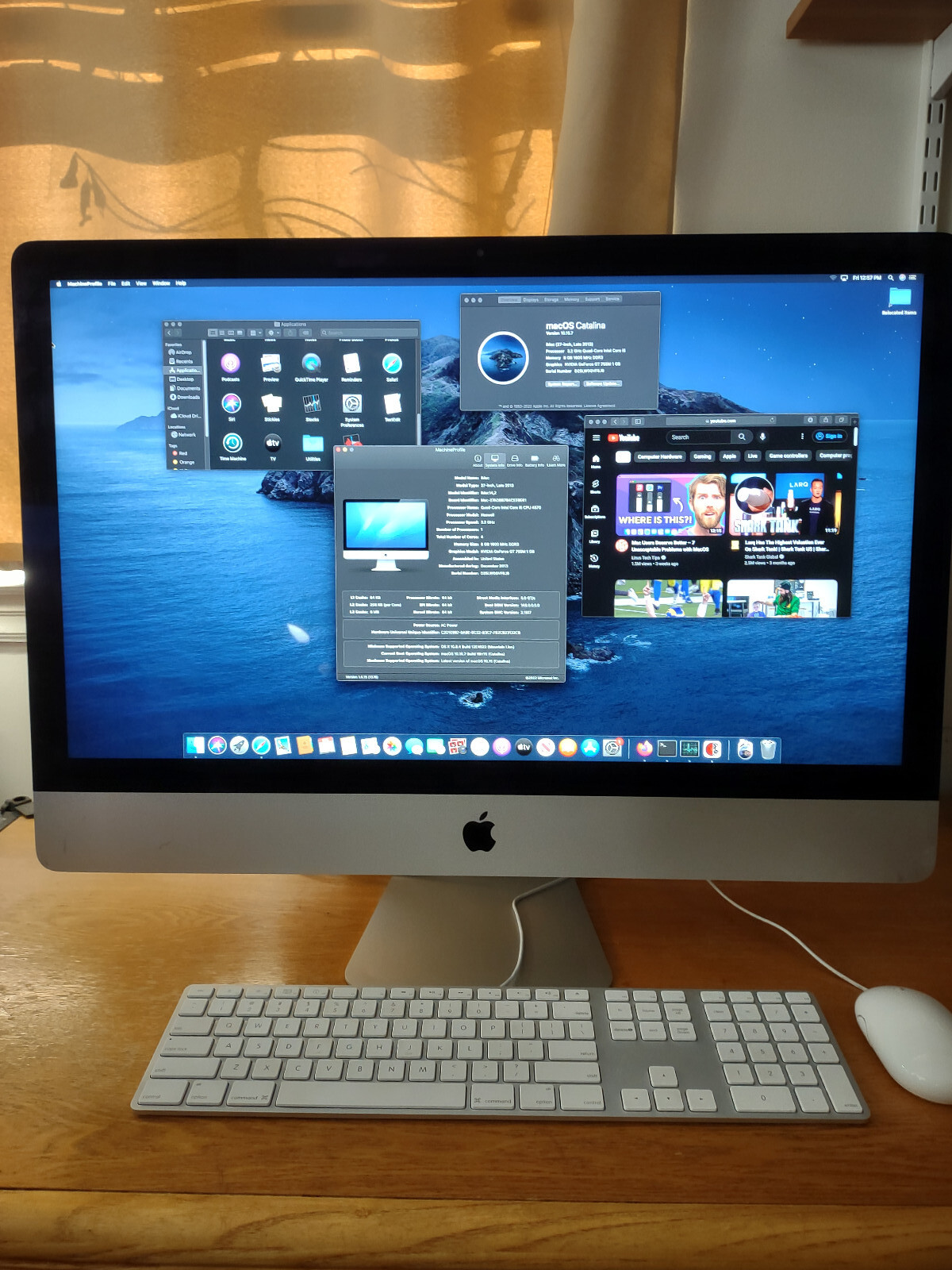Open Siri app in Applications window

(231, 404)
